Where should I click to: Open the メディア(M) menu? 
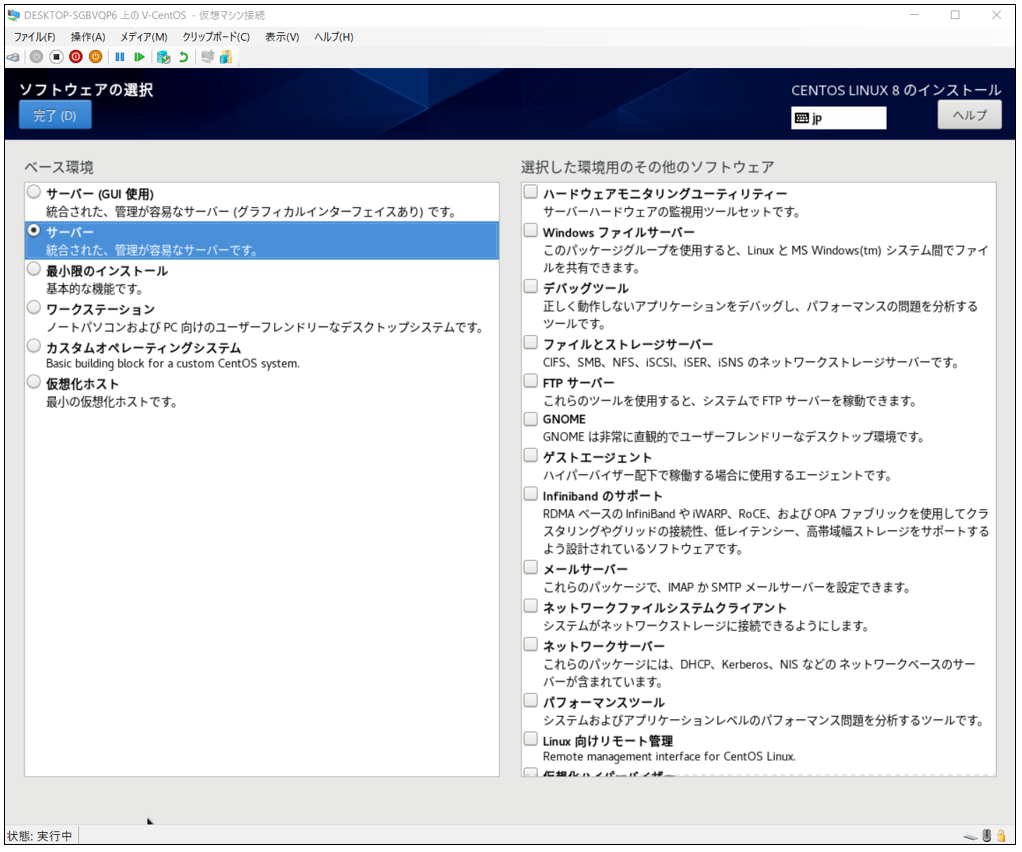pos(143,37)
